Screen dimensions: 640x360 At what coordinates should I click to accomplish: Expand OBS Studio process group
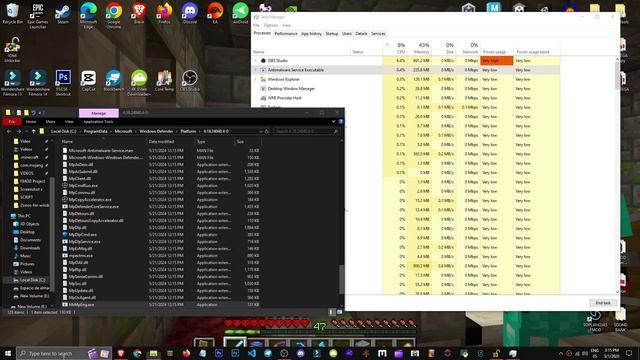click(256, 60)
